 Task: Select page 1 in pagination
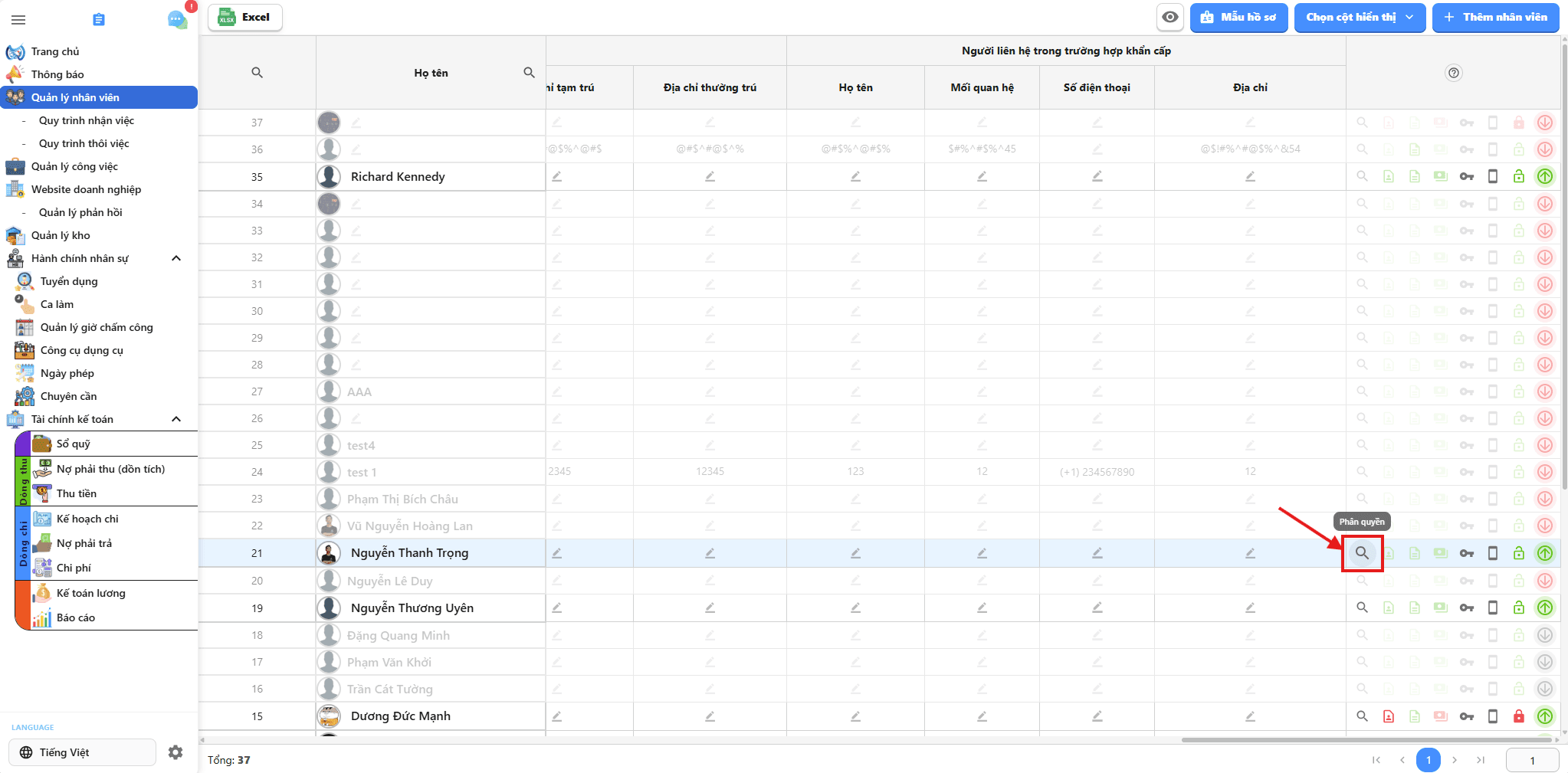pos(1429,760)
